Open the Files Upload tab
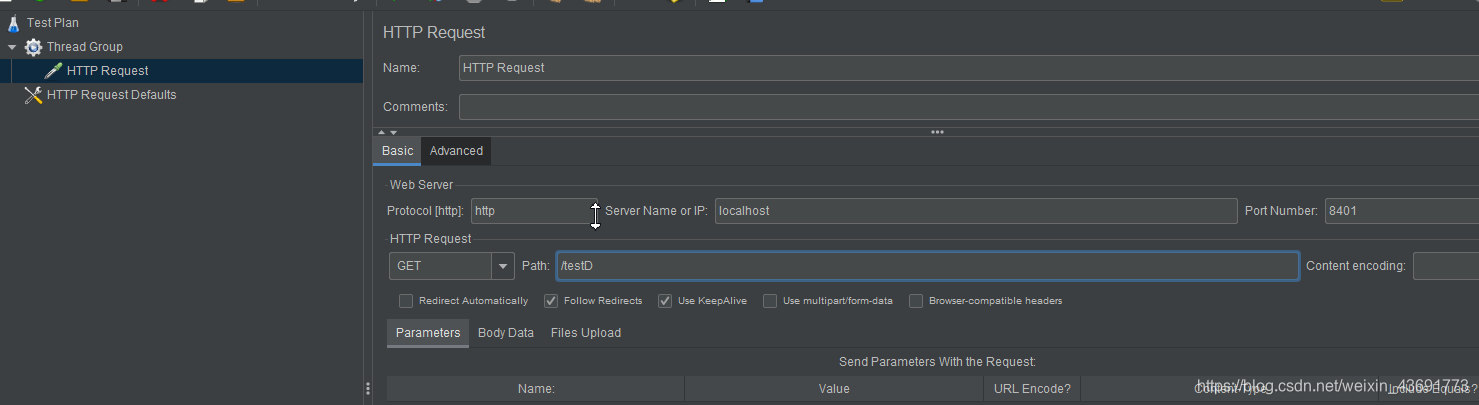This screenshot has height=405, width=1479. [586, 333]
